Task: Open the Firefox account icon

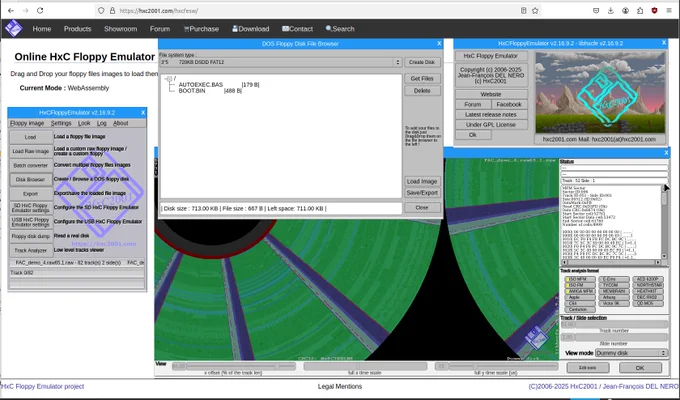Action: 625,10
